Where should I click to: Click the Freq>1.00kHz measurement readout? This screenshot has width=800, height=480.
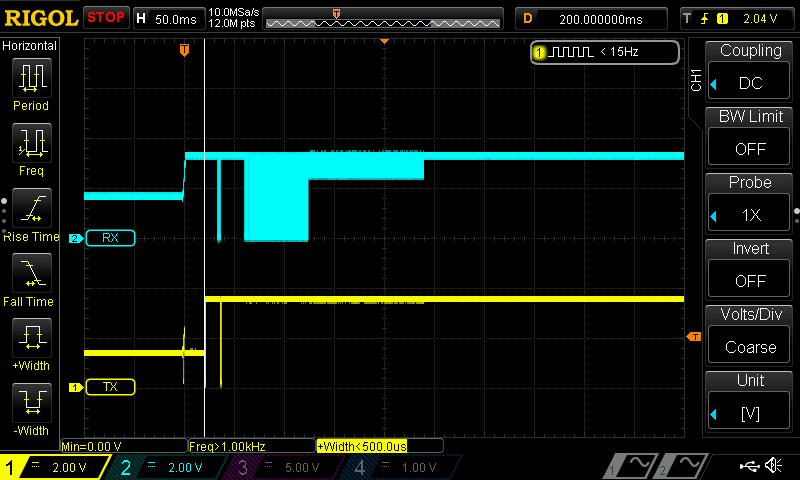click(252, 446)
